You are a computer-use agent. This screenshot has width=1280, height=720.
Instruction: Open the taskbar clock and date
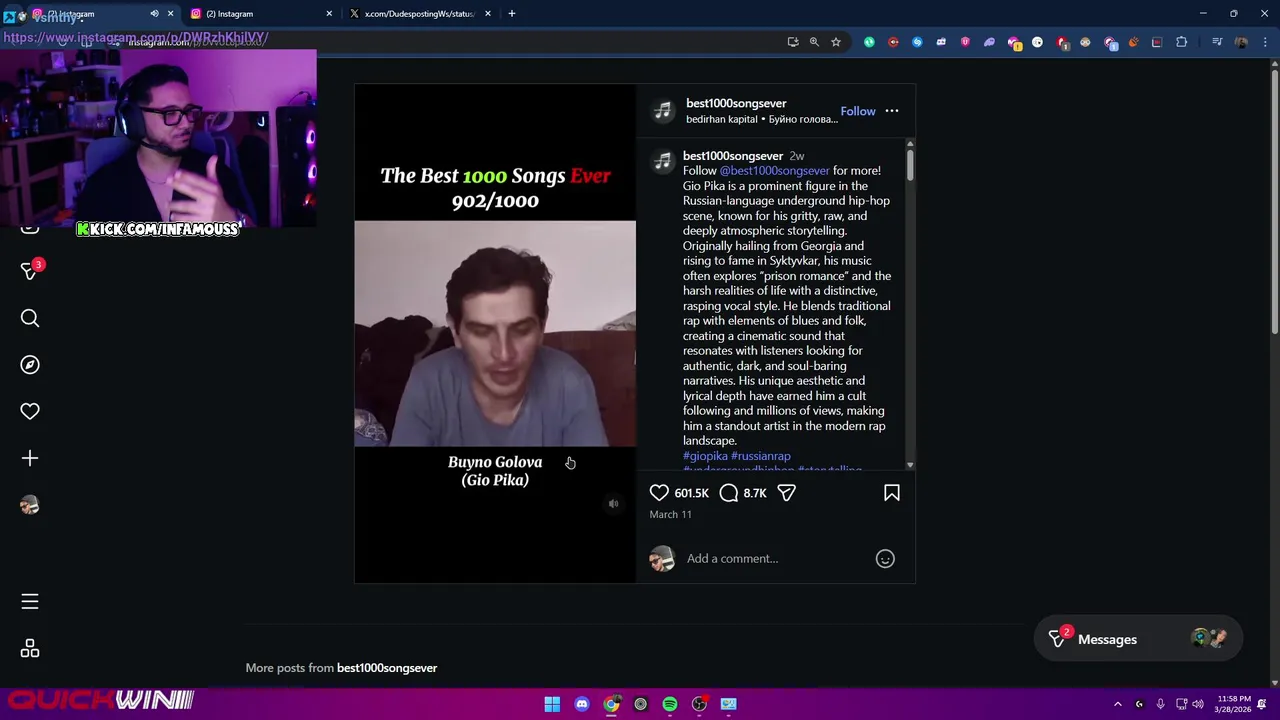[1234, 704]
